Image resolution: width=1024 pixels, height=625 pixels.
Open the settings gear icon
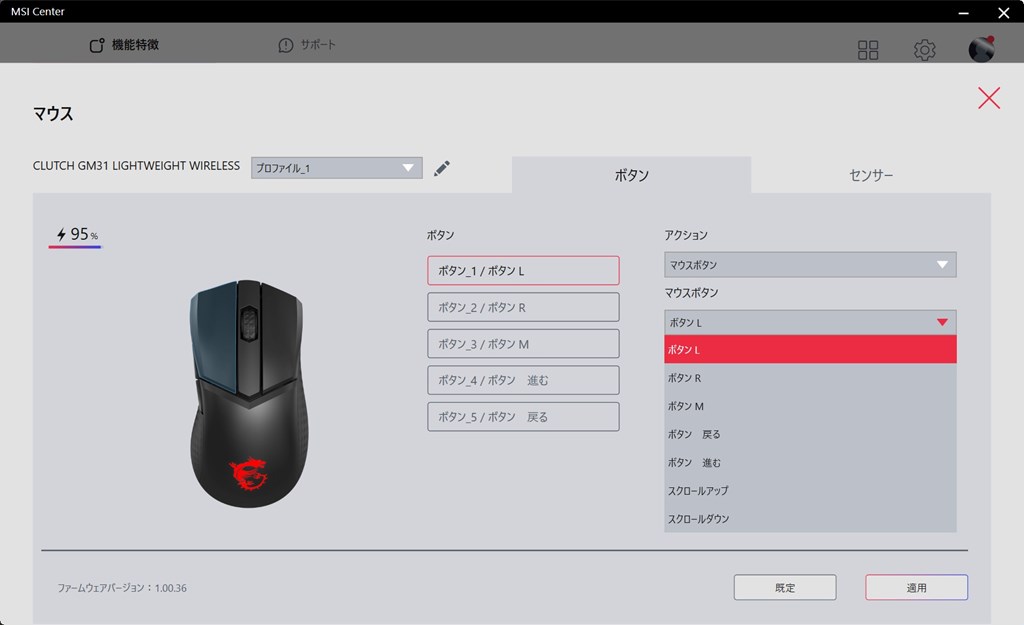coord(924,50)
